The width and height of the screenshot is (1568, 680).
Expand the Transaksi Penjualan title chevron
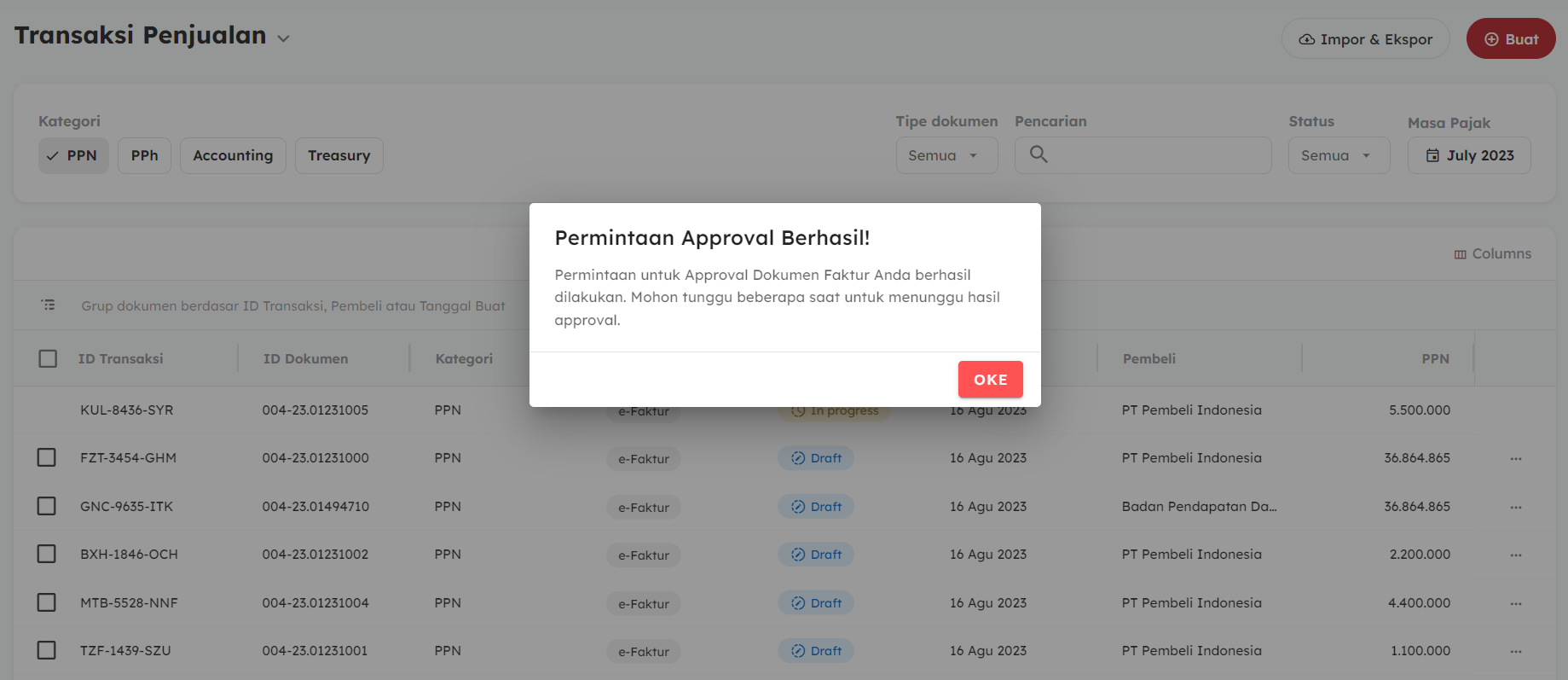pos(284,38)
